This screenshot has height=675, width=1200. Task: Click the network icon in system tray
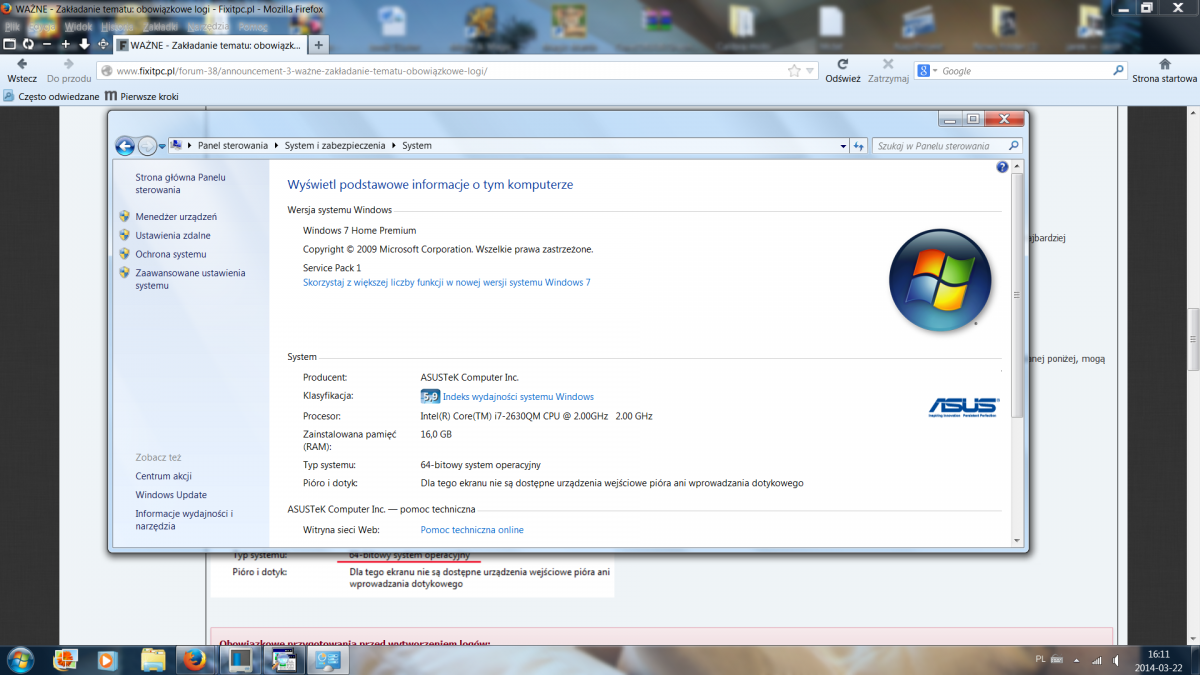click(x=1098, y=661)
